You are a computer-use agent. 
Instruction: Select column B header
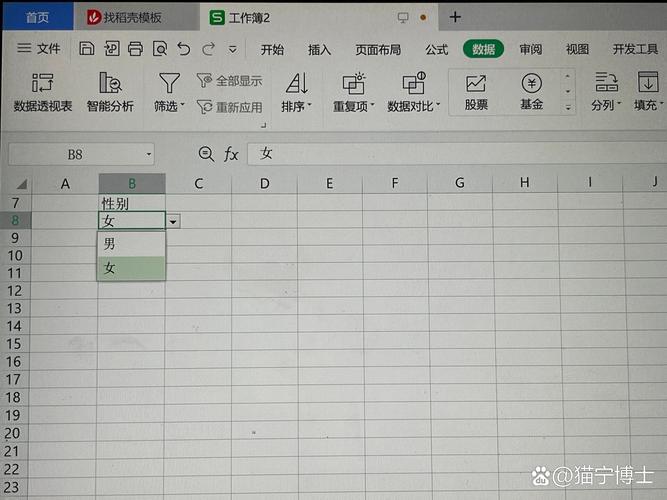tap(132, 184)
